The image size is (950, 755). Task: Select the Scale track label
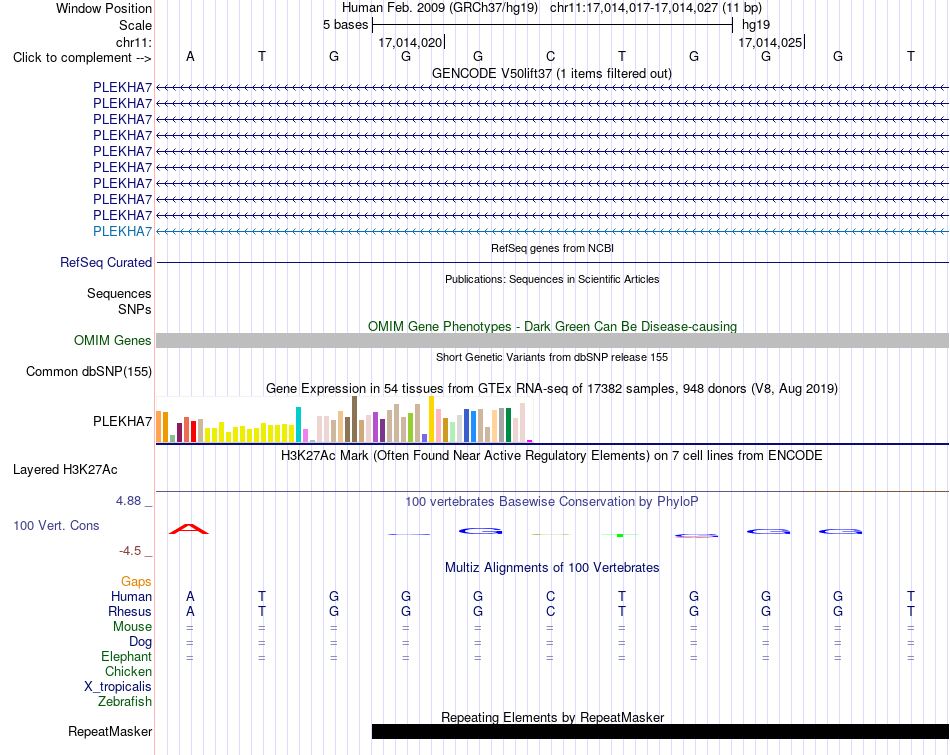(135, 25)
